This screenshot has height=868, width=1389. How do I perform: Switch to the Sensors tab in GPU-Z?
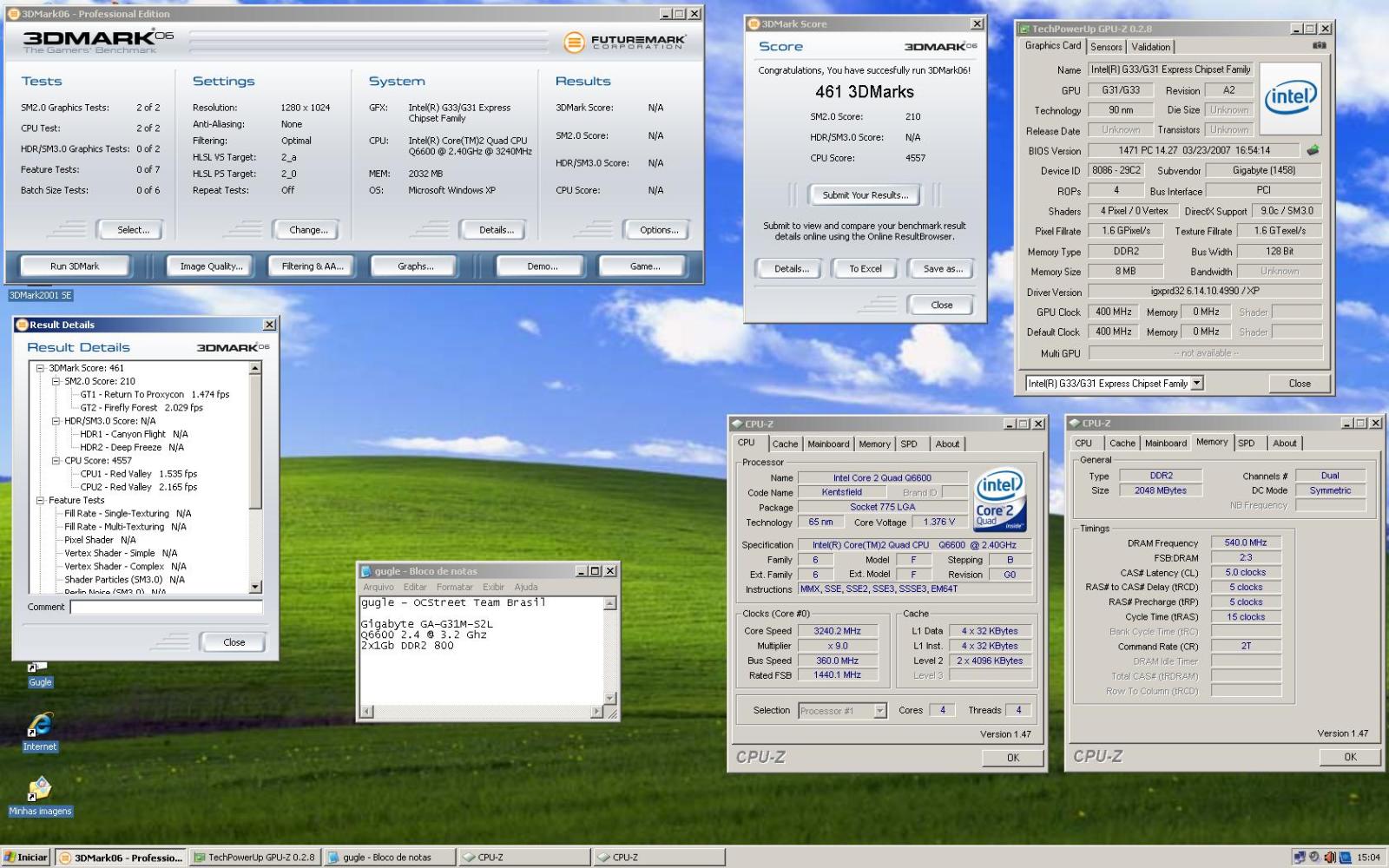click(1106, 47)
